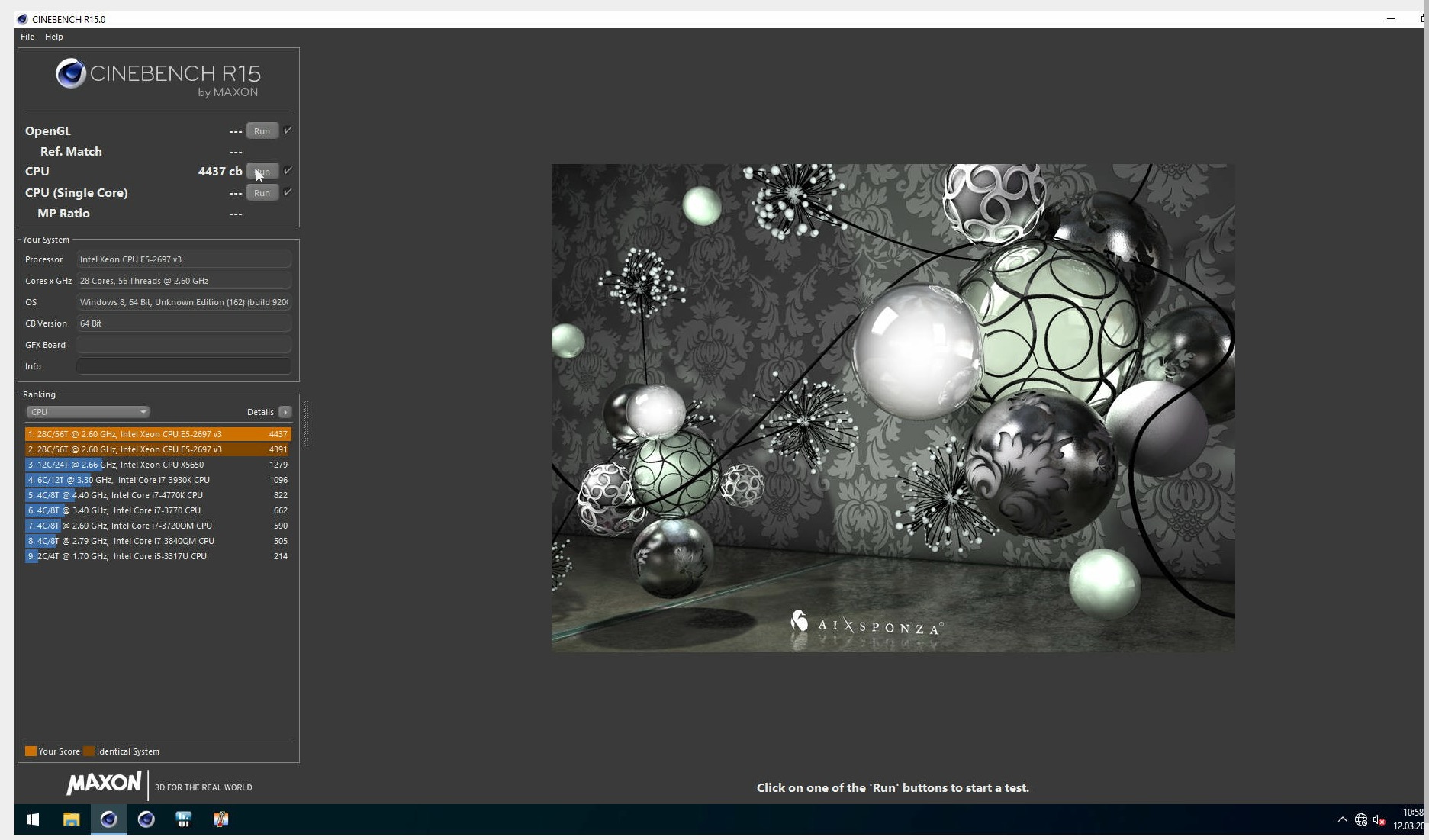The image size is (1429, 840).
Task: Select Intel Core i7-3770 ranking row
Action: coord(158,510)
